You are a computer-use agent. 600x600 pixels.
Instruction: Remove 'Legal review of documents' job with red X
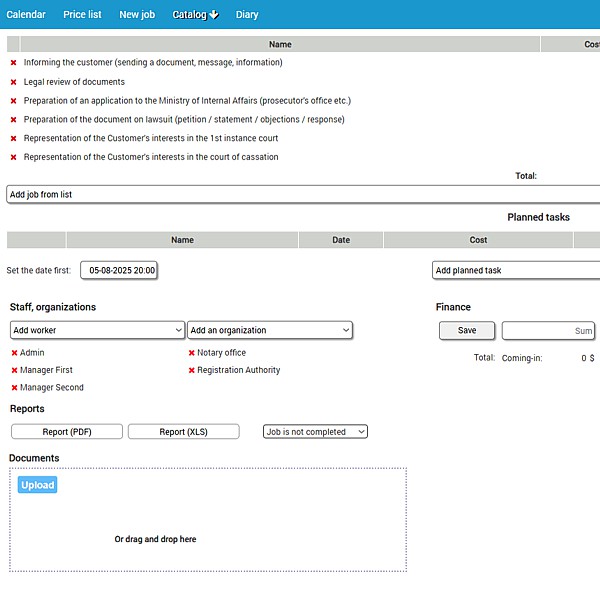pyautogui.click(x=14, y=82)
